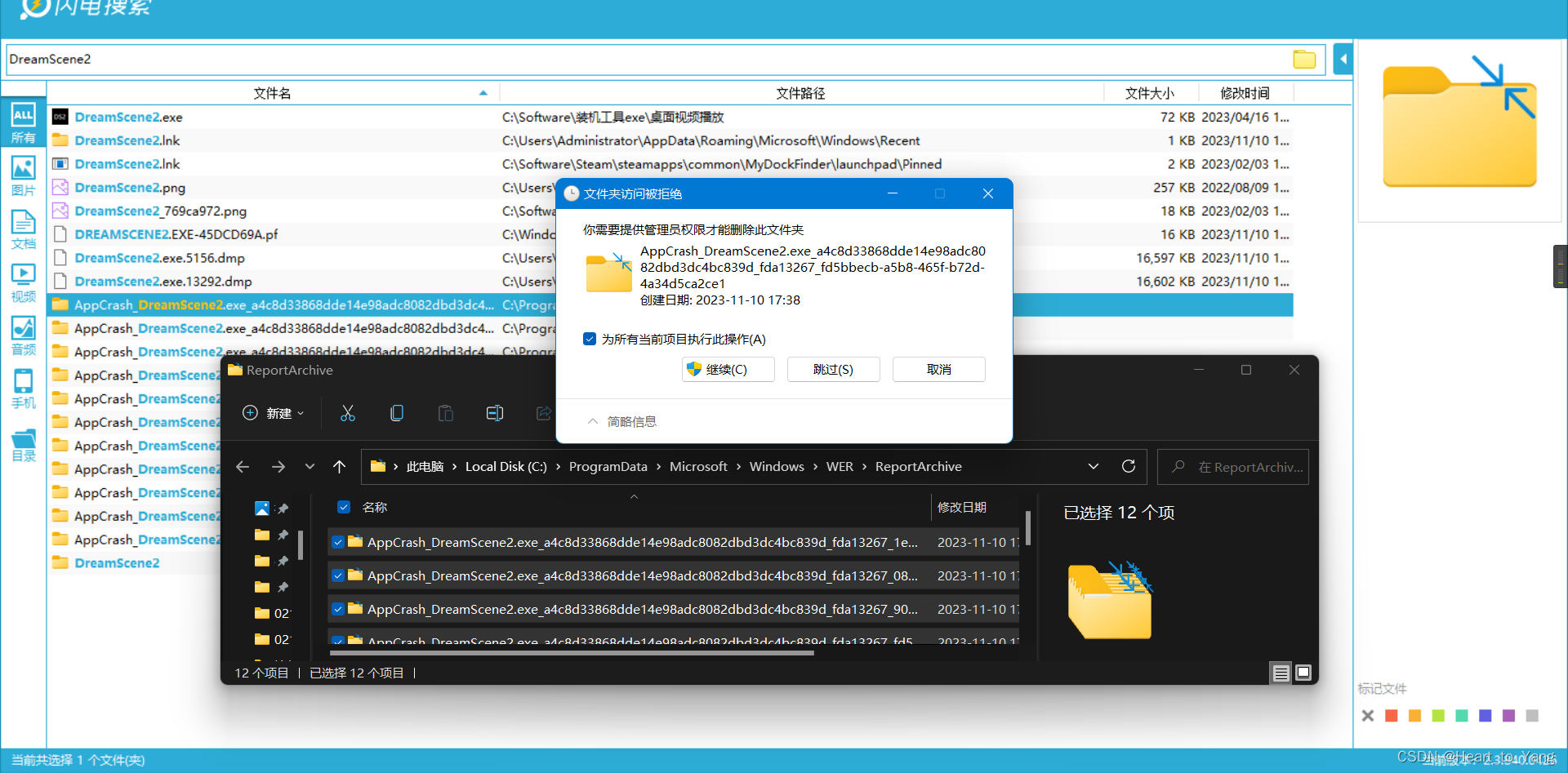Sort explorer by 名称 column
The width and height of the screenshot is (1568, 773).
coord(375,507)
